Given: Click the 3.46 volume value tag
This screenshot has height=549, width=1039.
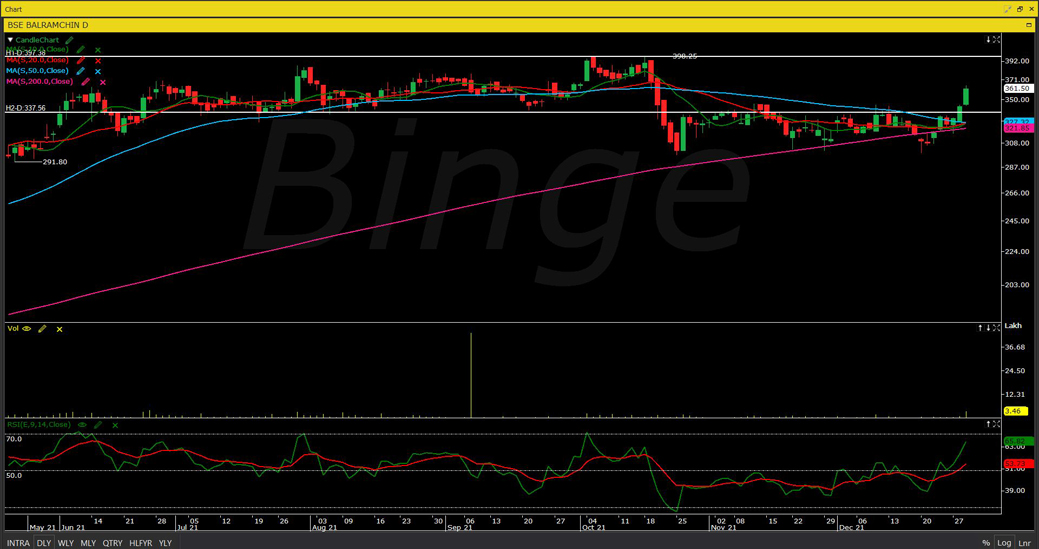Looking at the screenshot, I should 1014,411.
